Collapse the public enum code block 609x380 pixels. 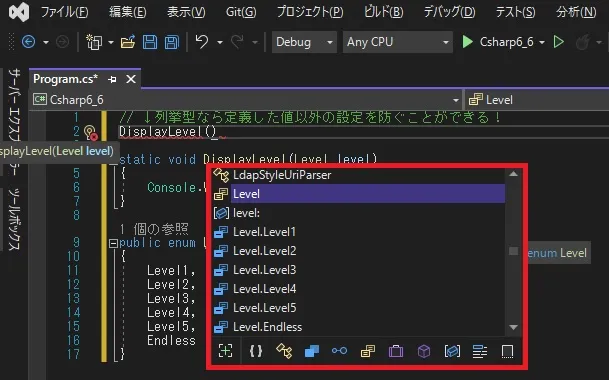pos(113,243)
